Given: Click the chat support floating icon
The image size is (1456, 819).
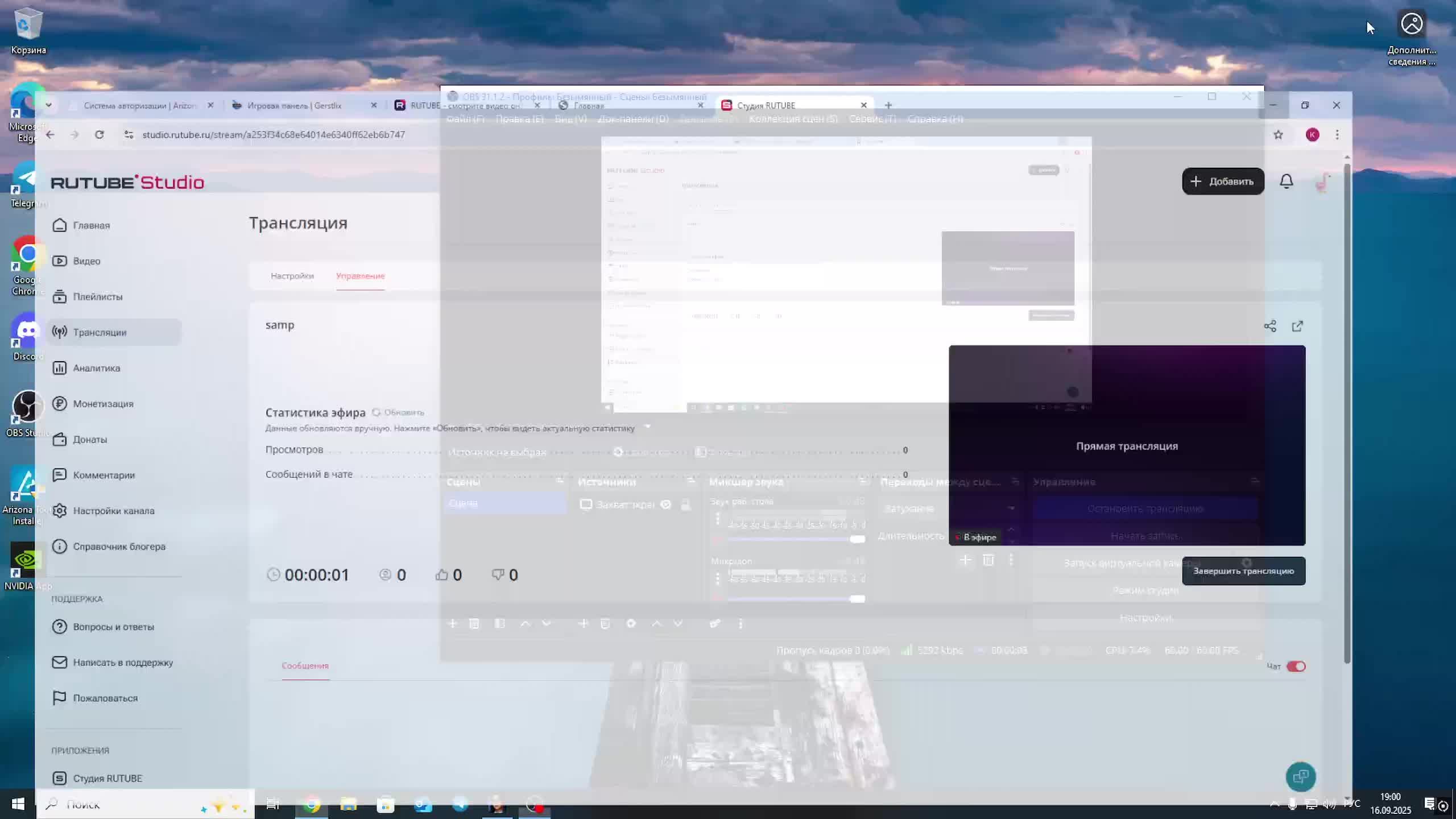Looking at the screenshot, I should point(1300,777).
